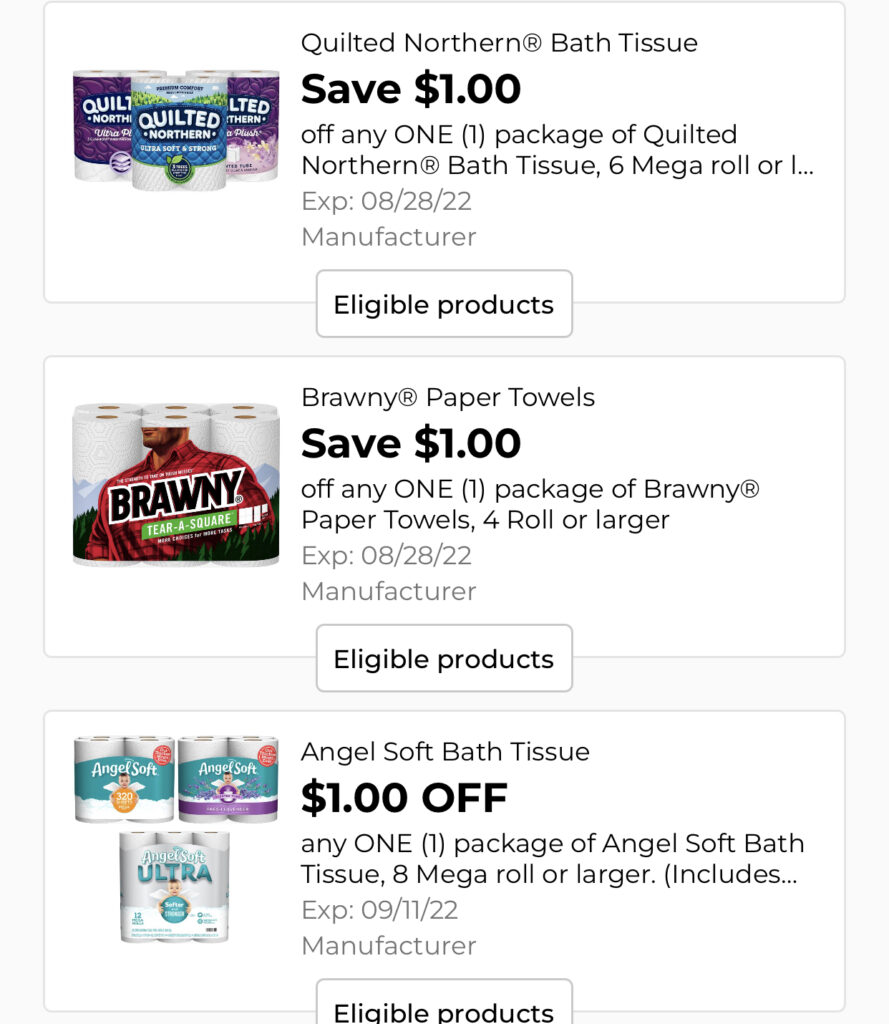
Task: Select the Quilted Northern® Bath Tissue title
Action: click(x=499, y=43)
